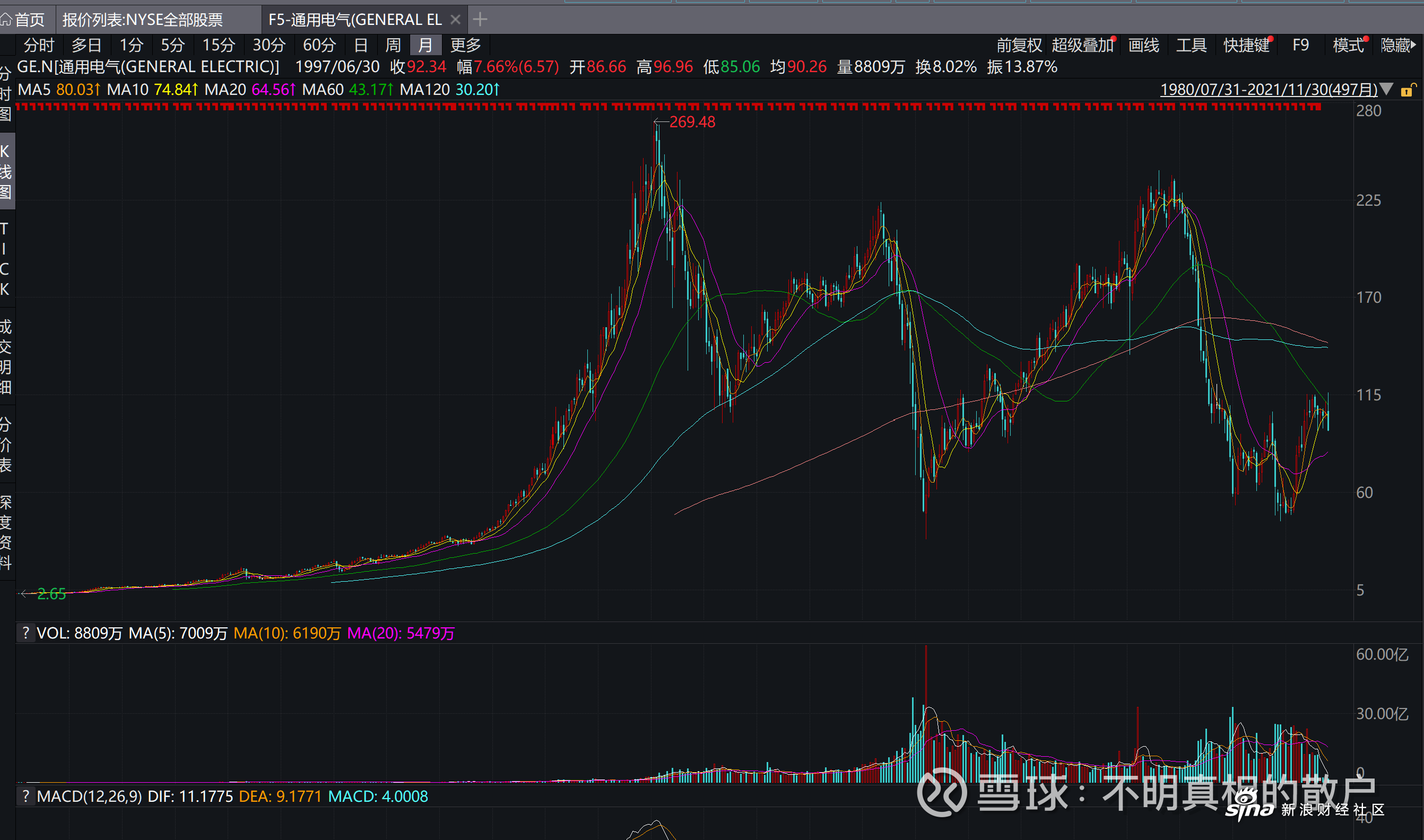This screenshot has height=840, width=1424.
Task: Click MA(10): 6190万 volume label
Action: (287, 633)
